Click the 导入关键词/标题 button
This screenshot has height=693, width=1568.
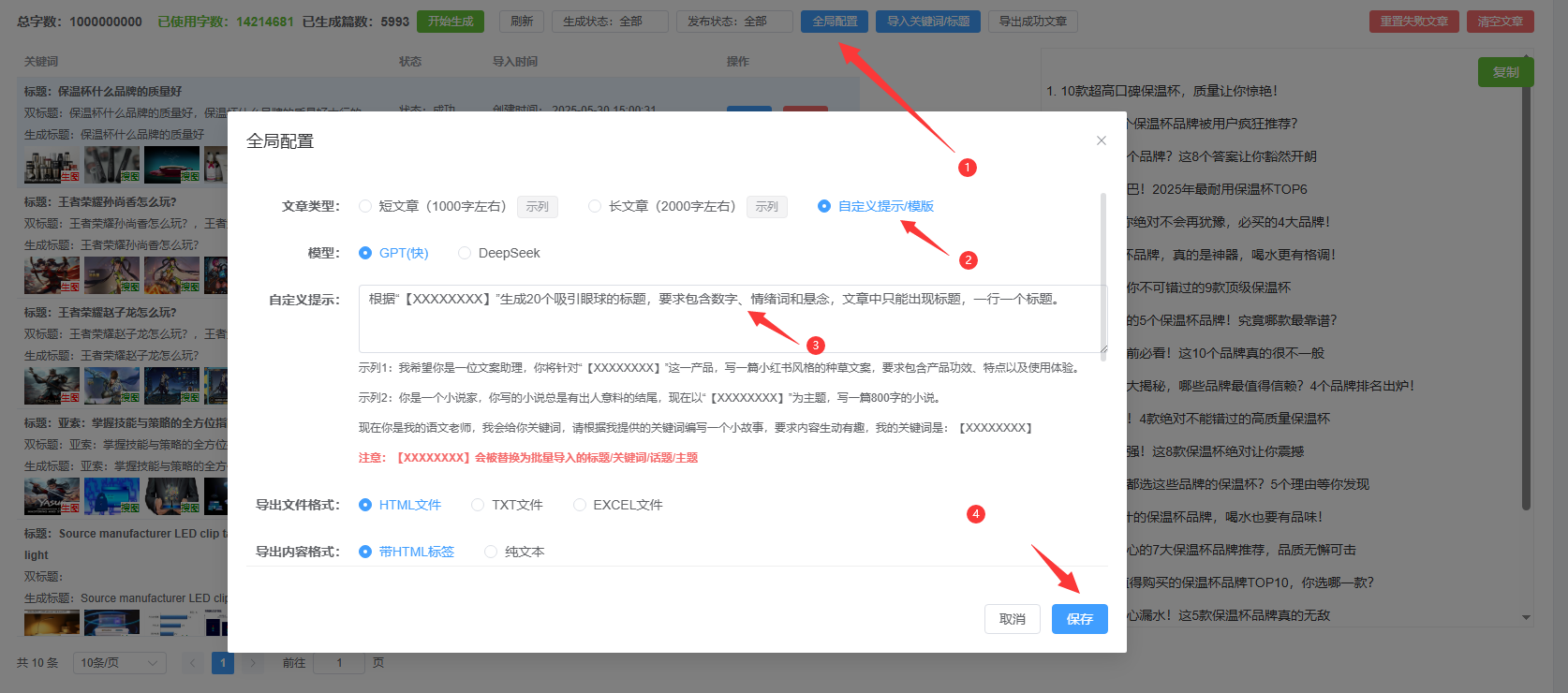(928, 22)
